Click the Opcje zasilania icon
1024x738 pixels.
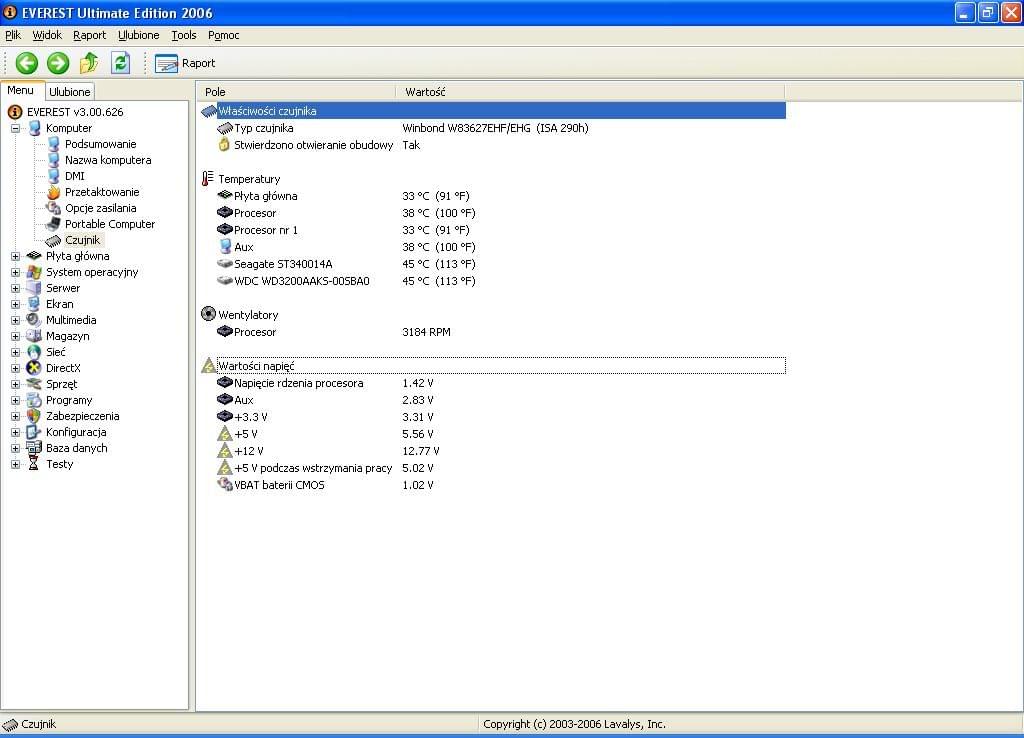54,208
